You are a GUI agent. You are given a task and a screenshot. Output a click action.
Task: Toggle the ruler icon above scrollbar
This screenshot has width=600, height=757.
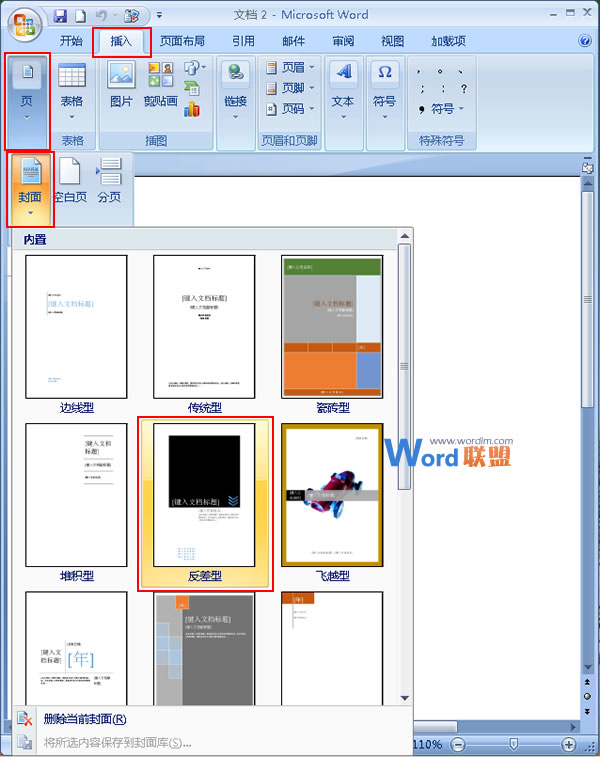587,168
